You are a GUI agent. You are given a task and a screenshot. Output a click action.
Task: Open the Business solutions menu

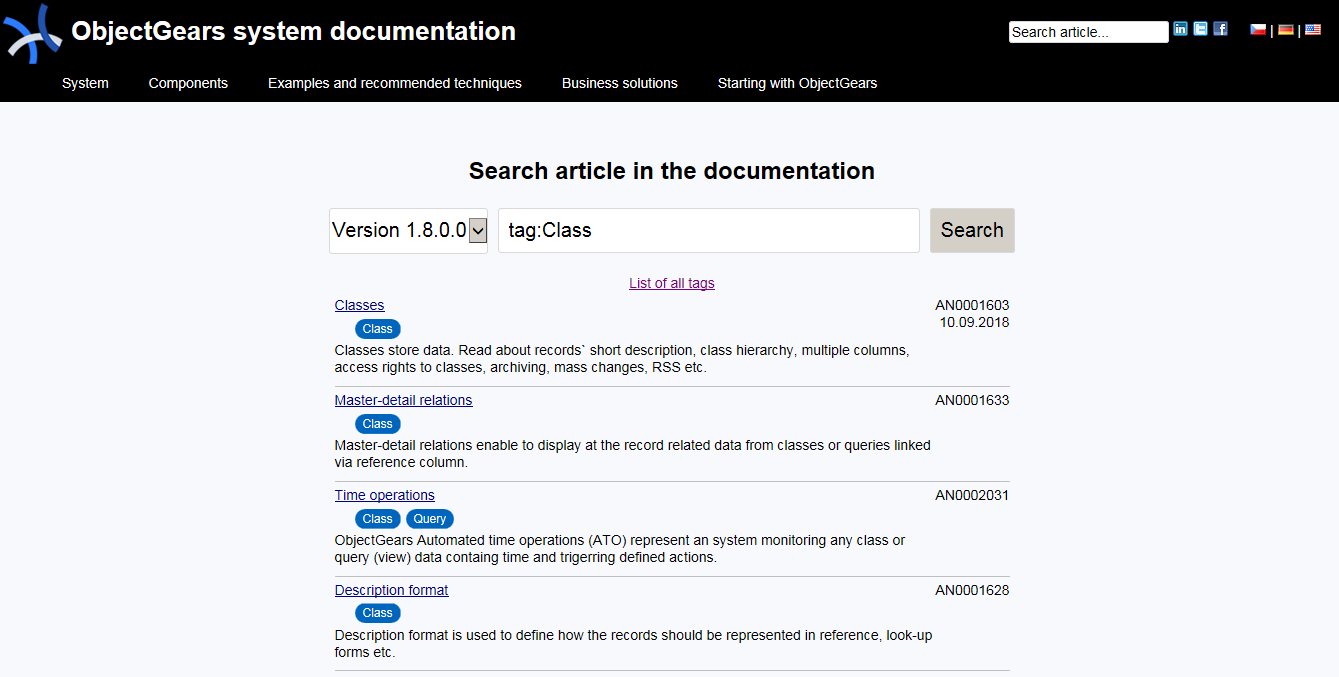(x=620, y=83)
